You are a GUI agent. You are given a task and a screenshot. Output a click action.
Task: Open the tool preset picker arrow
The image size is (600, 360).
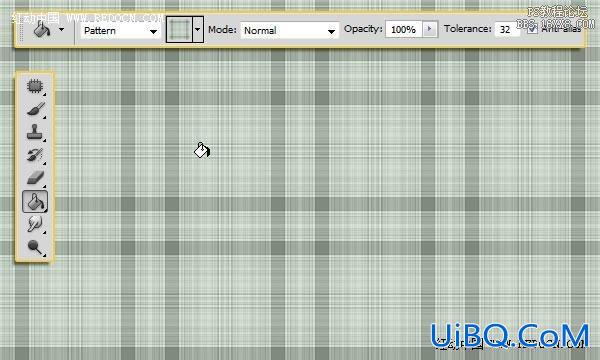tap(62, 29)
